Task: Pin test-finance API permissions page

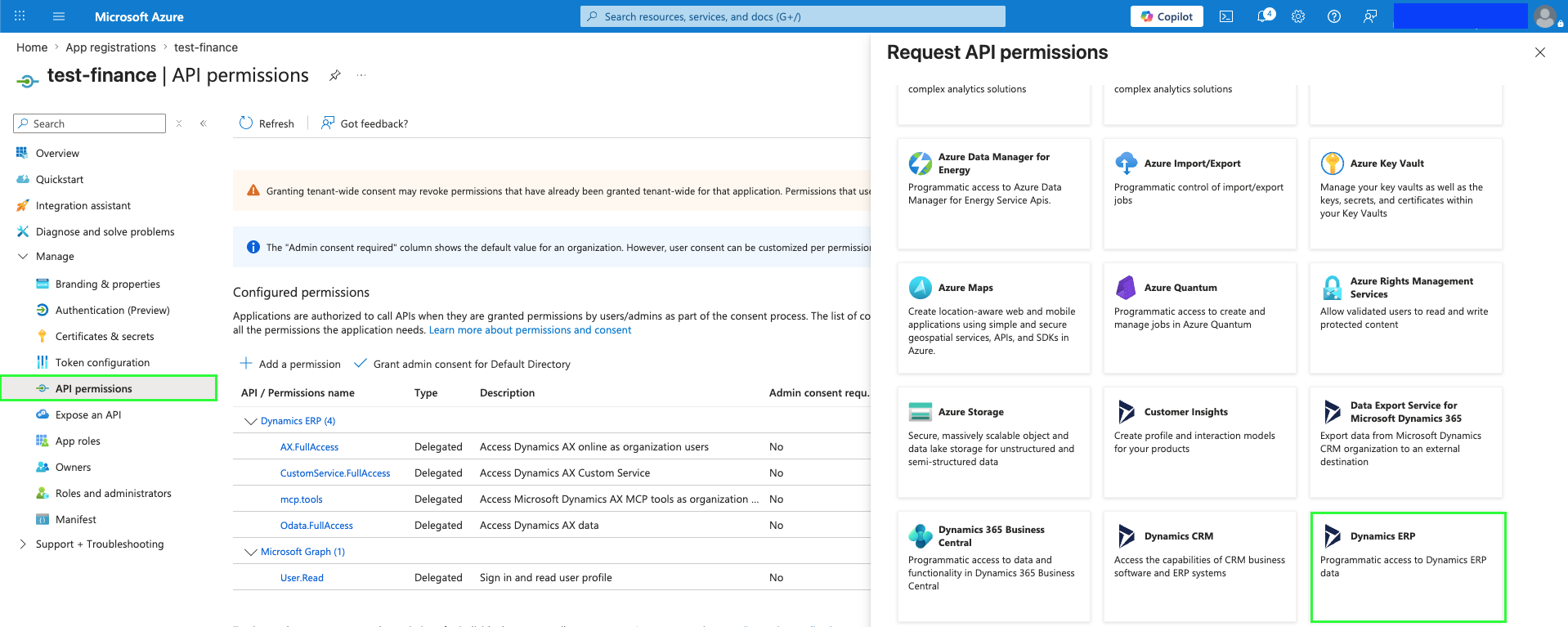Action: point(334,75)
